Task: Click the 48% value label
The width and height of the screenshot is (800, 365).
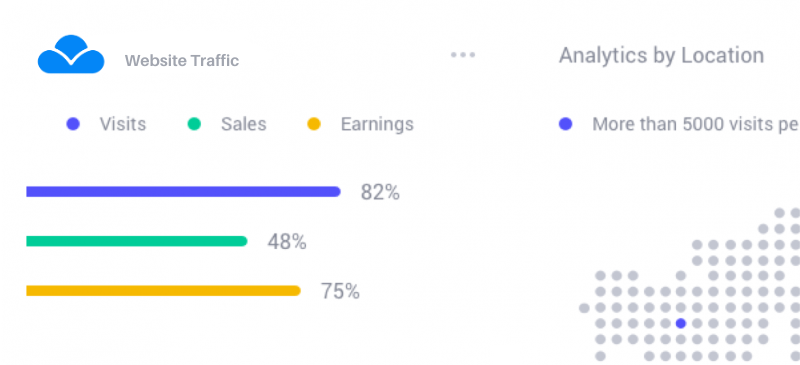Action: pyautogui.click(x=287, y=242)
